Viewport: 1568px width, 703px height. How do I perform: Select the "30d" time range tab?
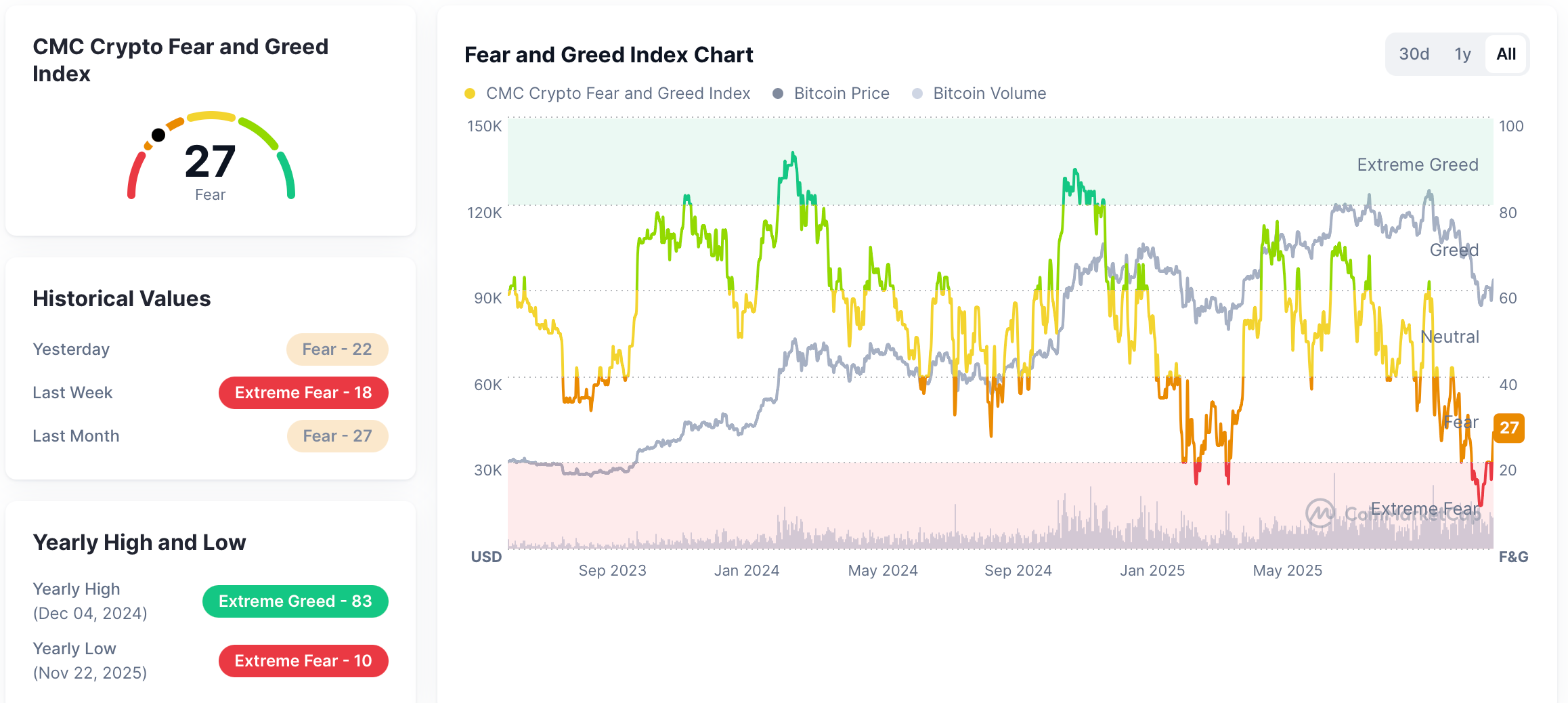pyautogui.click(x=1414, y=54)
